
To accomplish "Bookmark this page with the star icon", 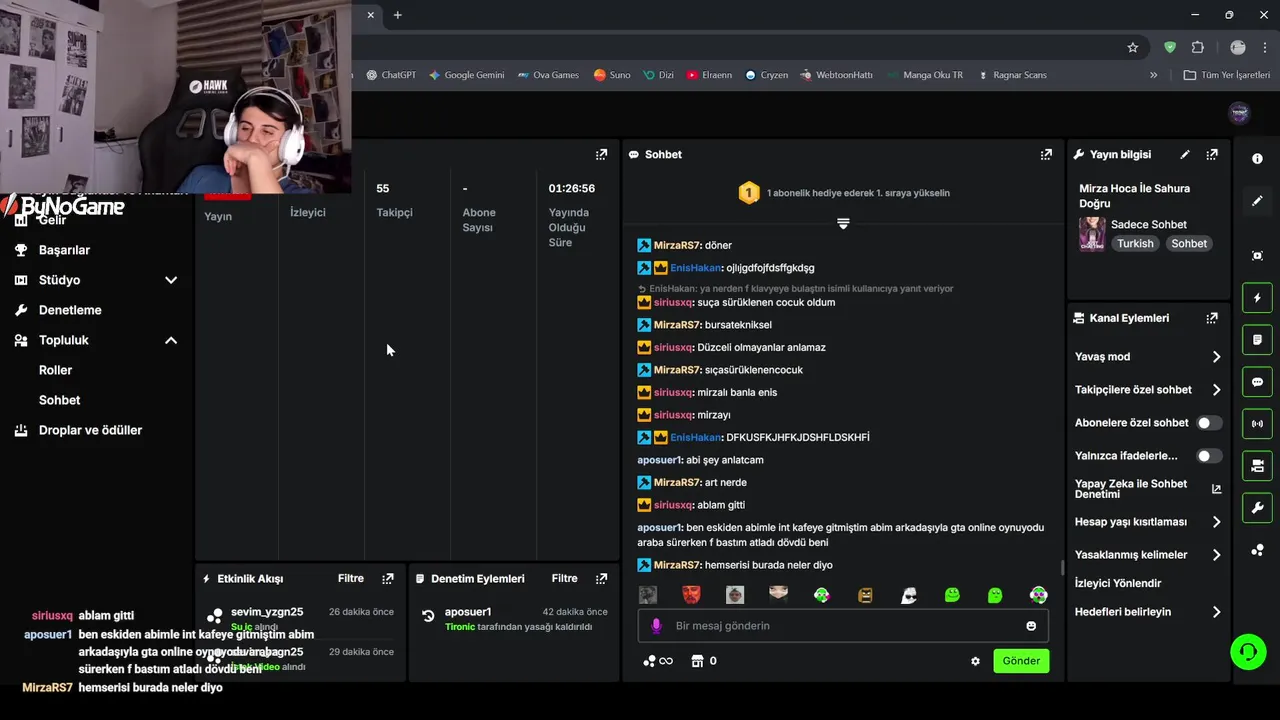I will pyautogui.click(x=1133, y=47).
